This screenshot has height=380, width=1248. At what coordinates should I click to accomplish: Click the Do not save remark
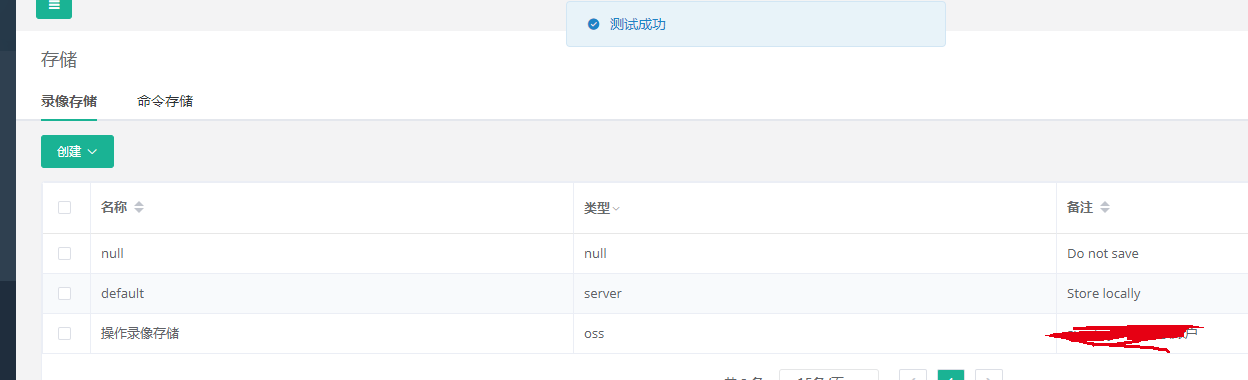coord(1103,253)
